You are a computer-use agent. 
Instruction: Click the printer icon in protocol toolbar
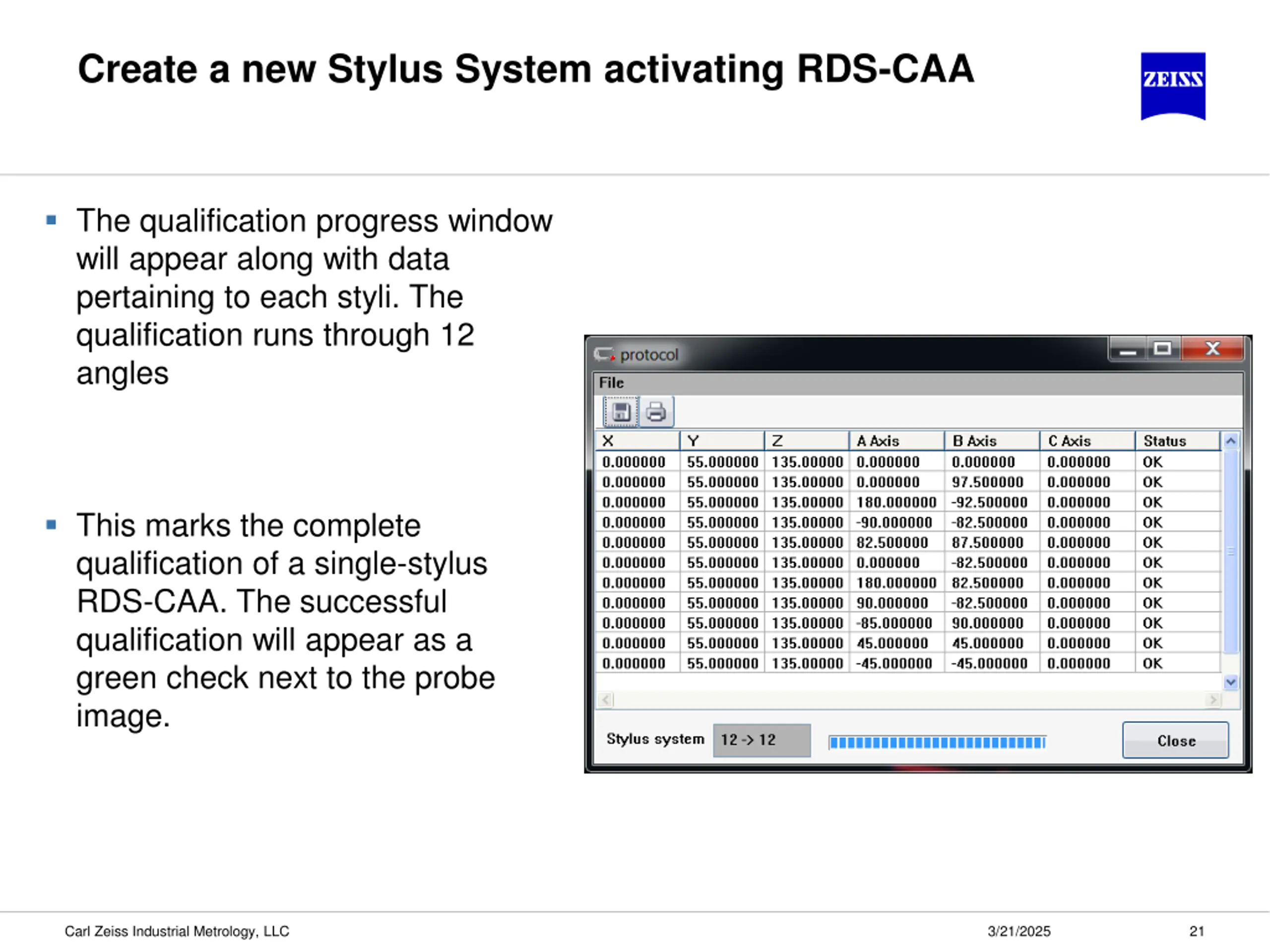656,412
